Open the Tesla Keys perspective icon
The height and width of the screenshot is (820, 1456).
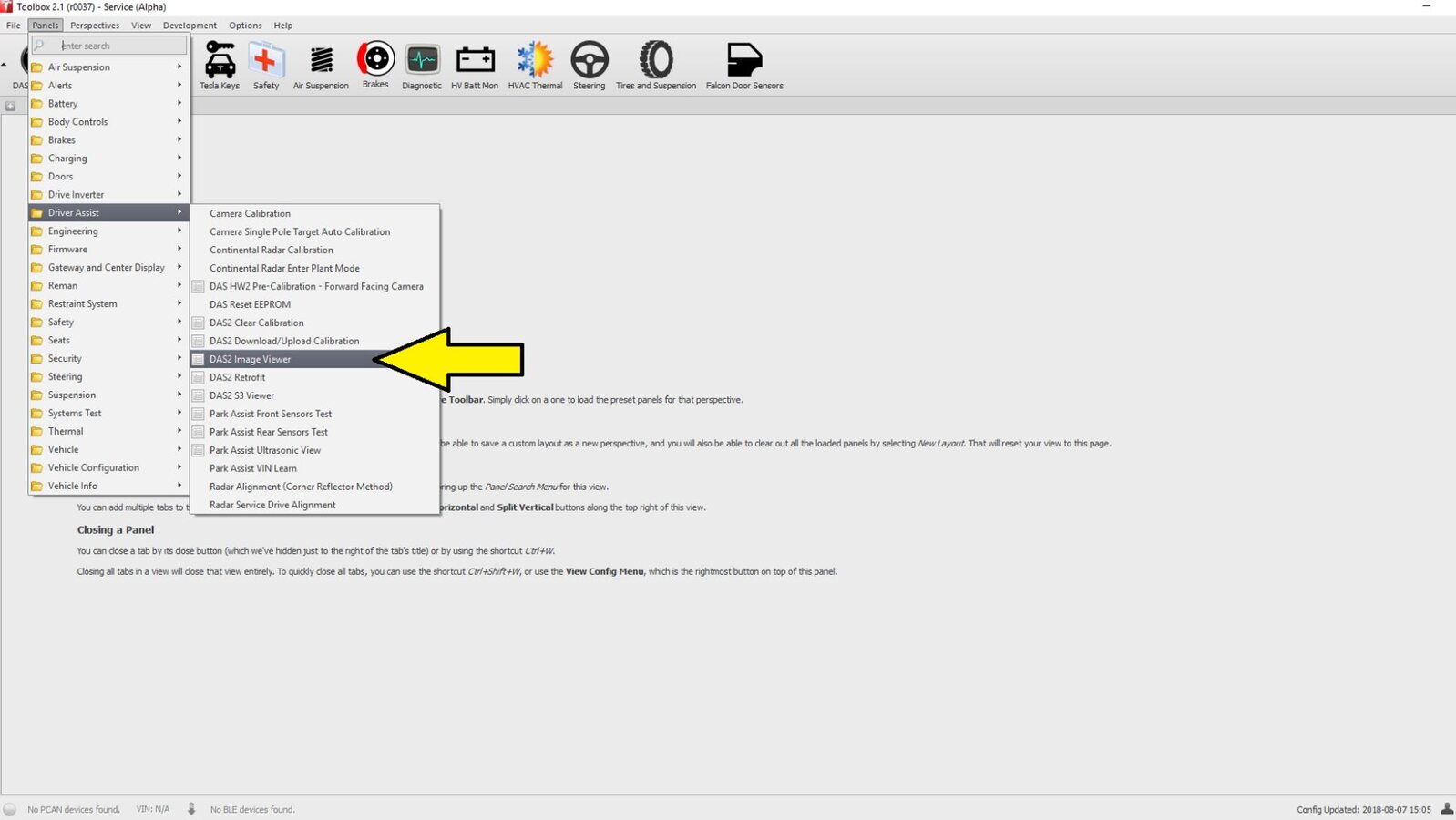click(220, 65)
